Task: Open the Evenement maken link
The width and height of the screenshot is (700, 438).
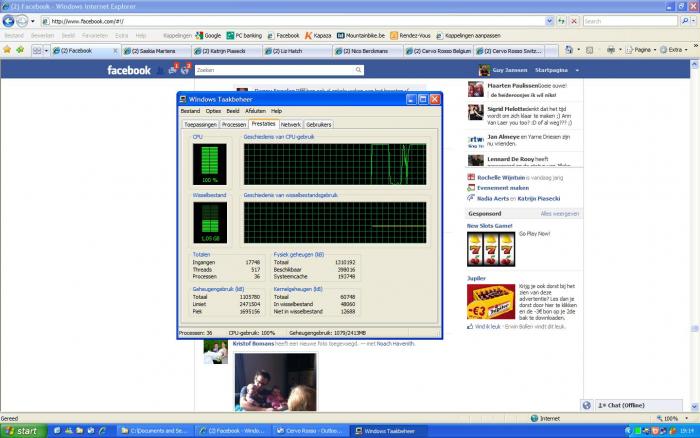Action: point(503,188)
